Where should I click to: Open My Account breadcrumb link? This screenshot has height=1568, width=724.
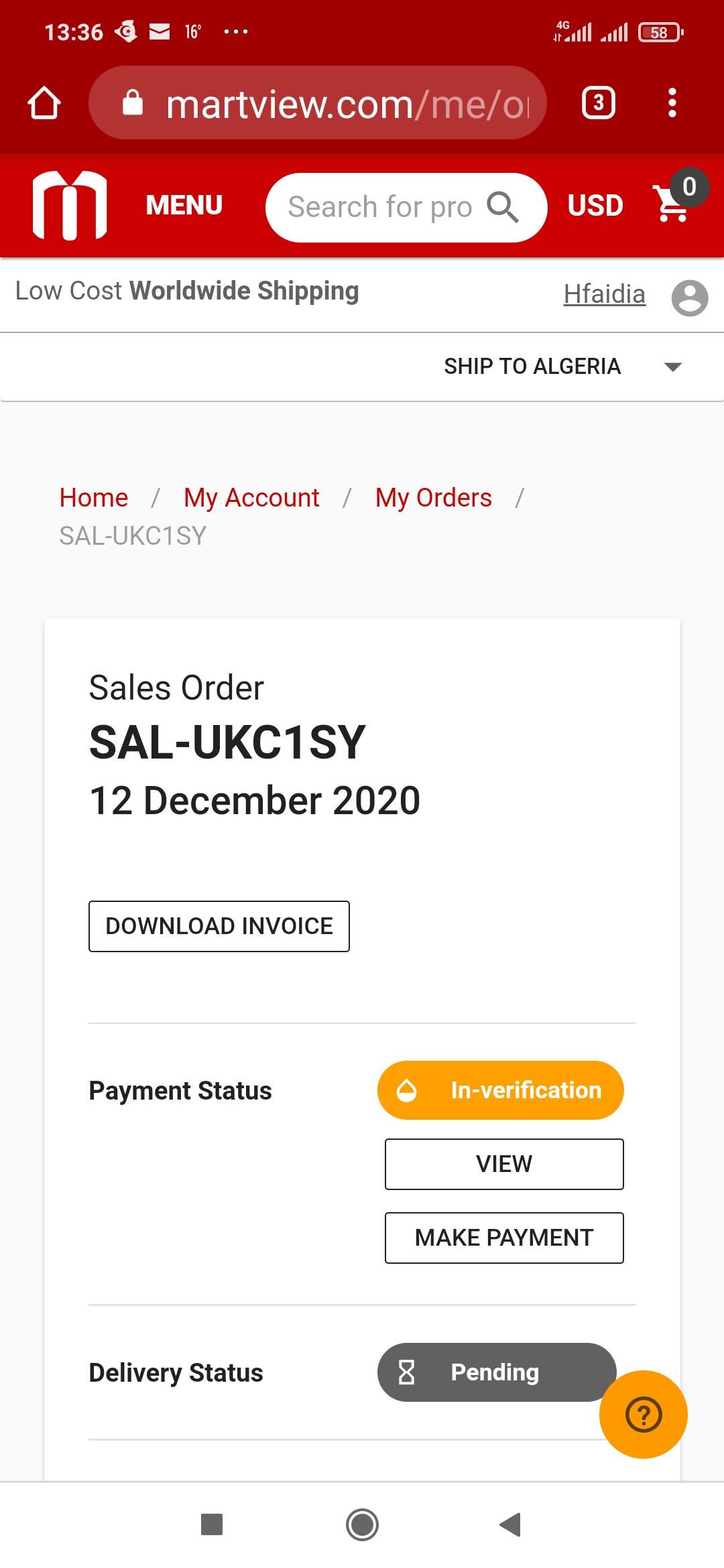pyautogui.click(x=251, y=498)
